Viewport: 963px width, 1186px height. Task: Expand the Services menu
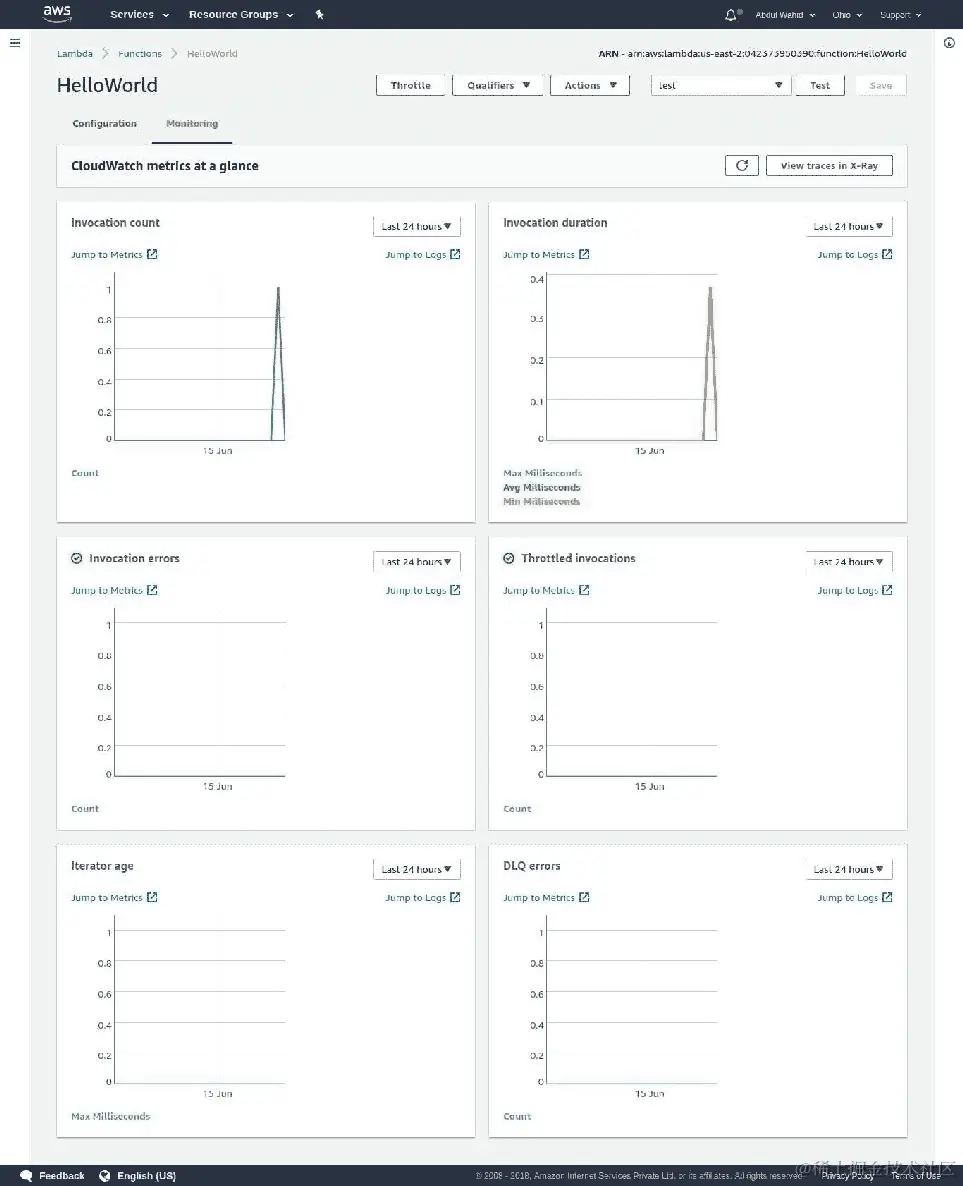139,14
